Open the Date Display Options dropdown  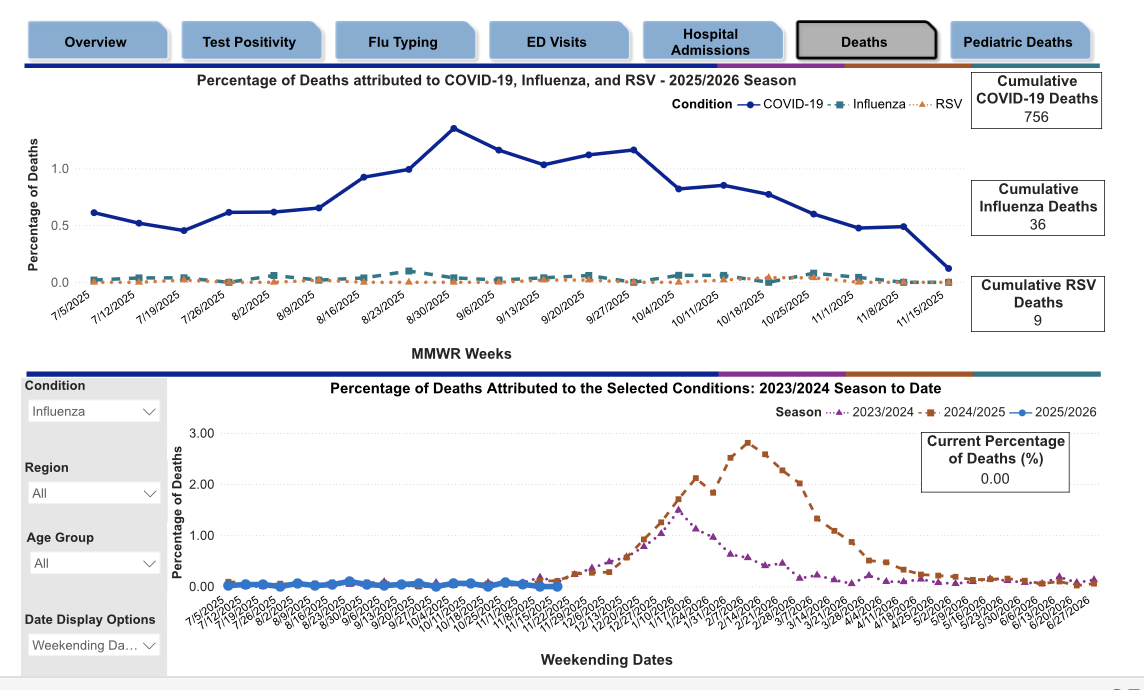[x=93, y=645]
